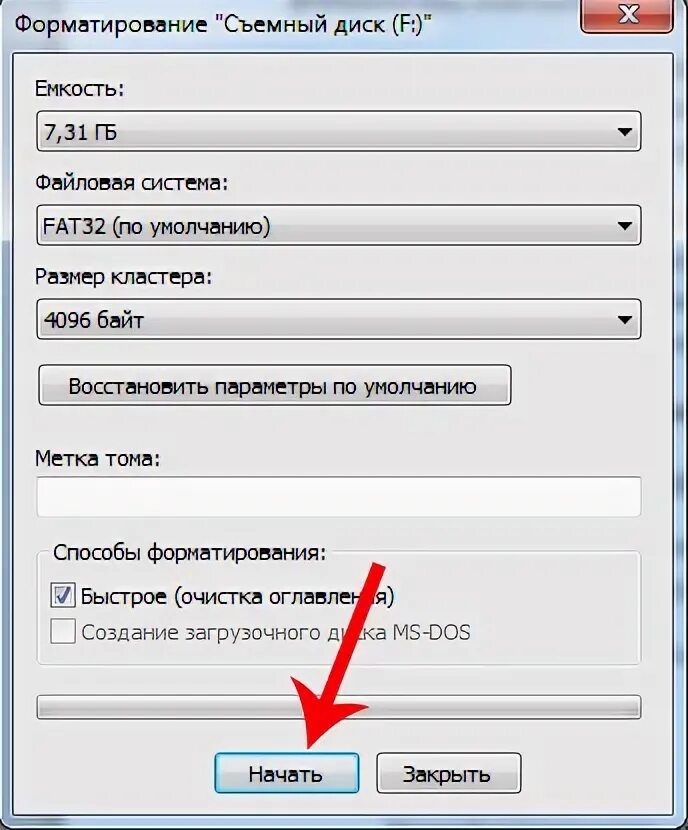
Task: Select the 7,31 ГБ capacity value text
Action: pyautogui.click(x=80, y=132)
